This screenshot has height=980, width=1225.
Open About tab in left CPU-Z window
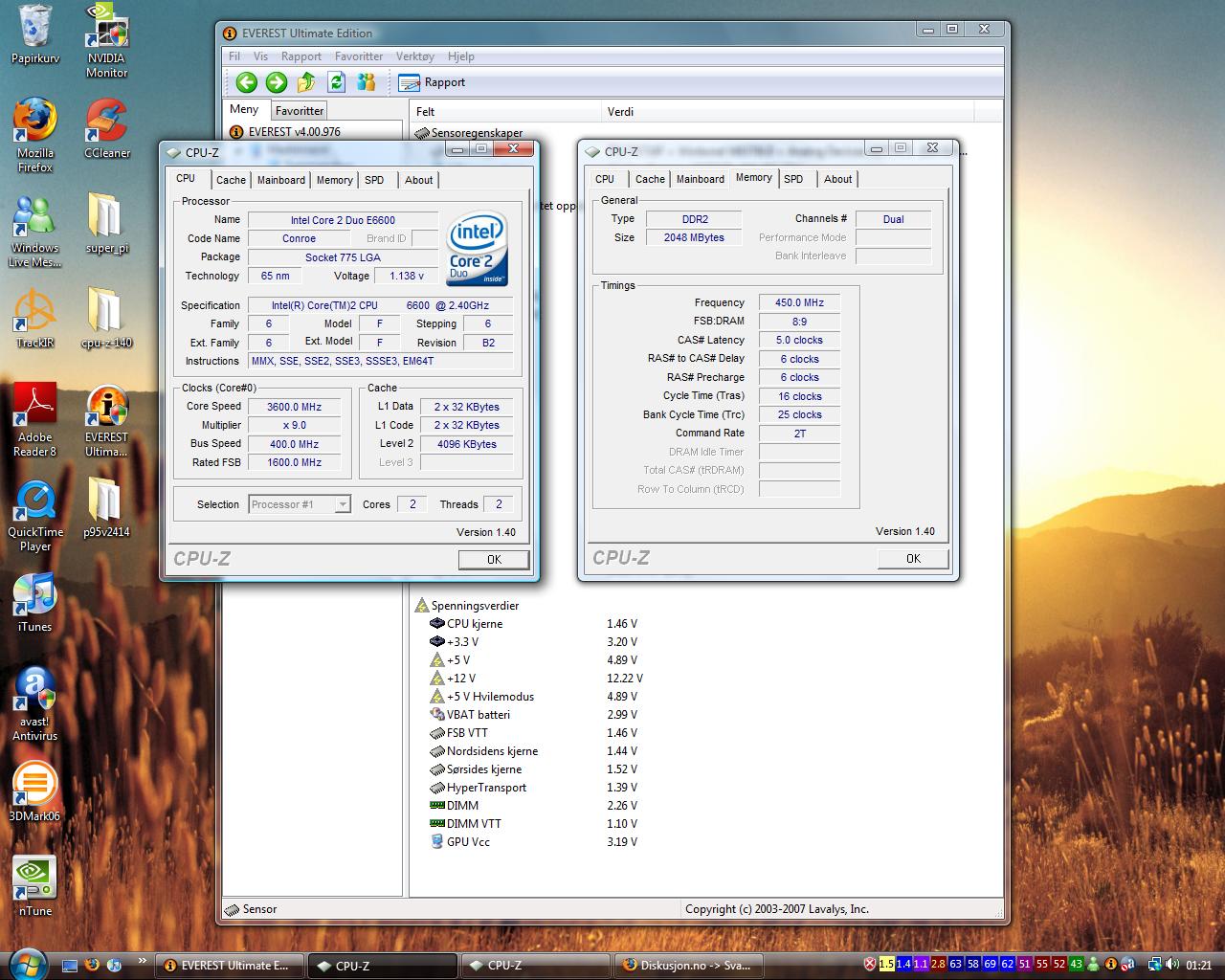pyautogui.click(x=419, y=180)
